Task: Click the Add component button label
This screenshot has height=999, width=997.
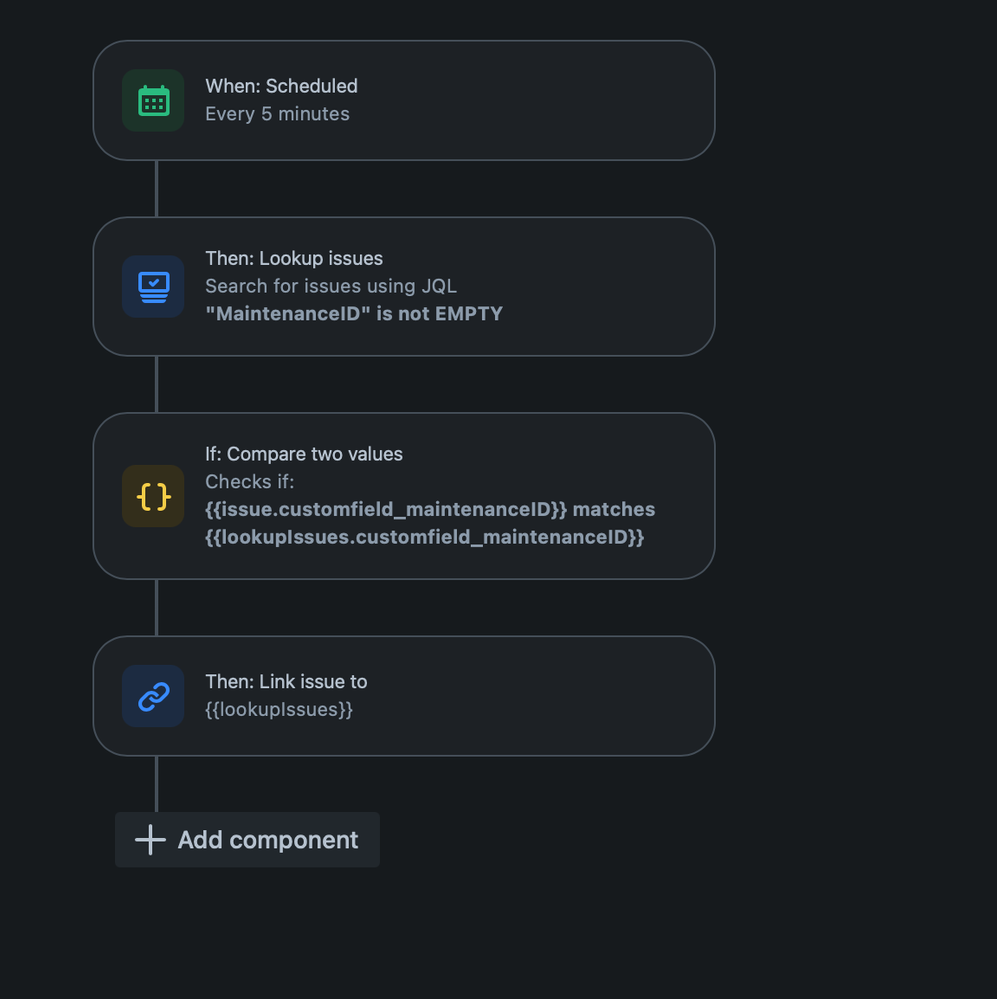Action: pyautogui.click(x=268, y=840)
